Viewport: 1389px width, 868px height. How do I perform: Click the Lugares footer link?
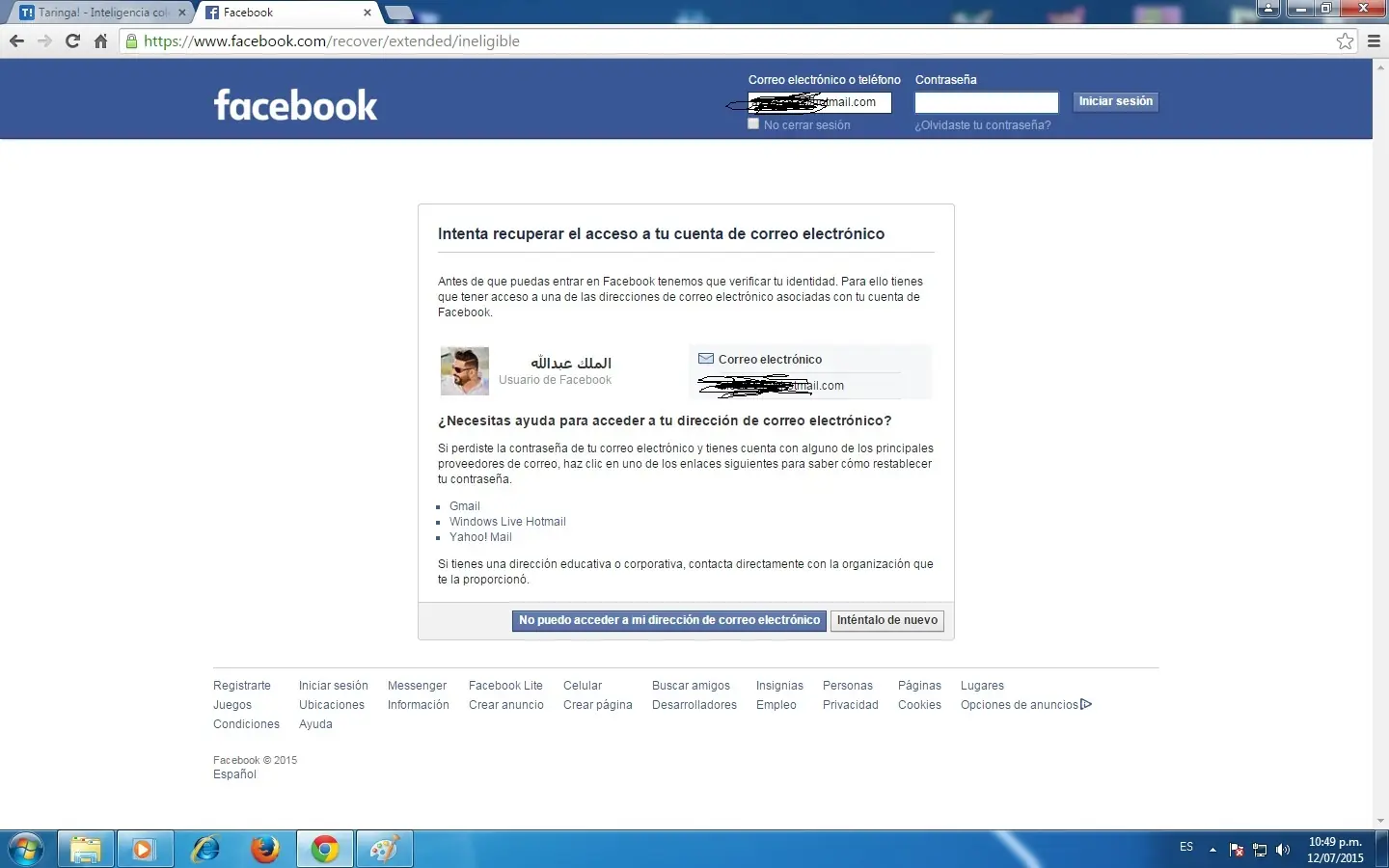point(982,686)
